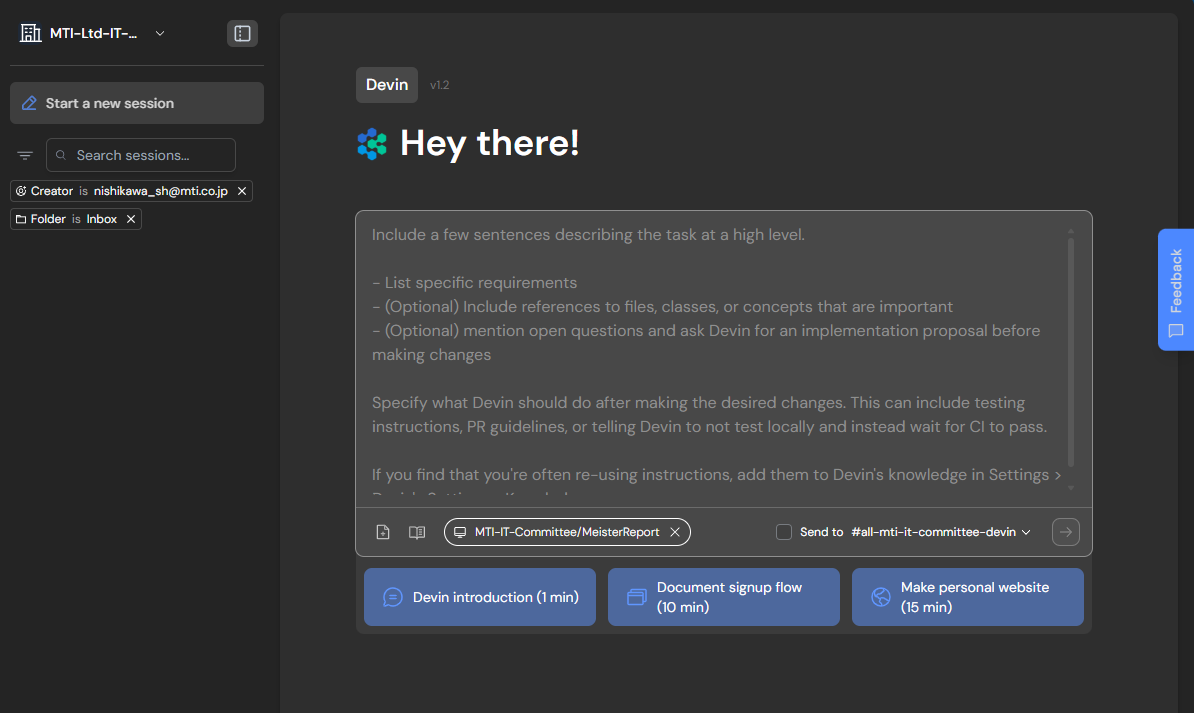Select the MTI-IT-Committee/MeisterReport machine chip
The width and height of the screenshot is (1194, 713).
[x=567, y=532]
